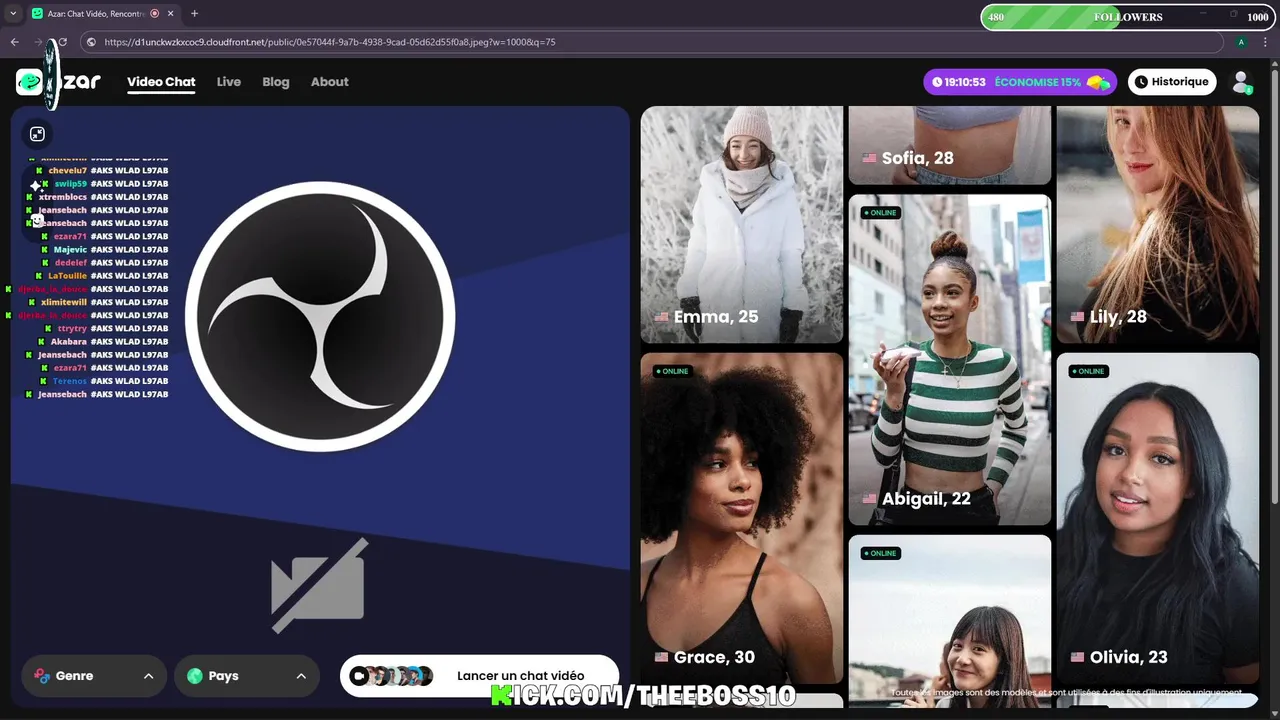Switch to the Video Chat tab
This screenshot has width=1280, height=720.
[x=161, y=82]
